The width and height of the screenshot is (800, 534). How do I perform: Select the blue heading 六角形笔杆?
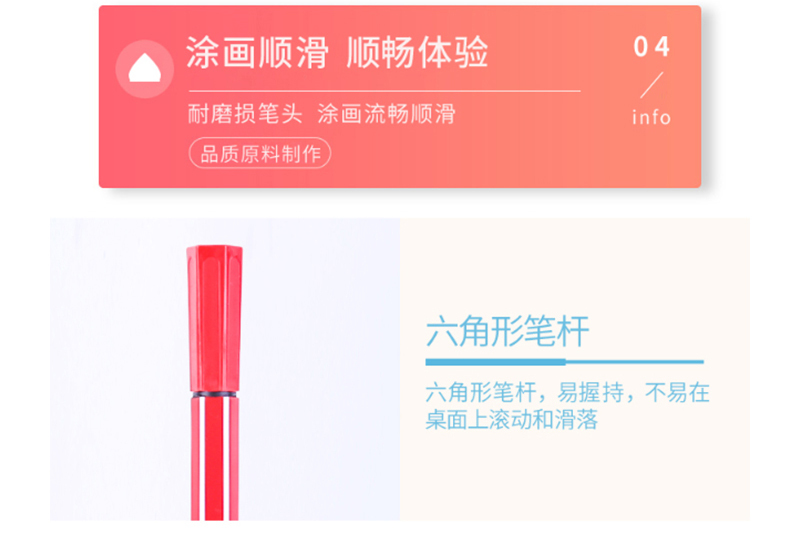(508, 332)
